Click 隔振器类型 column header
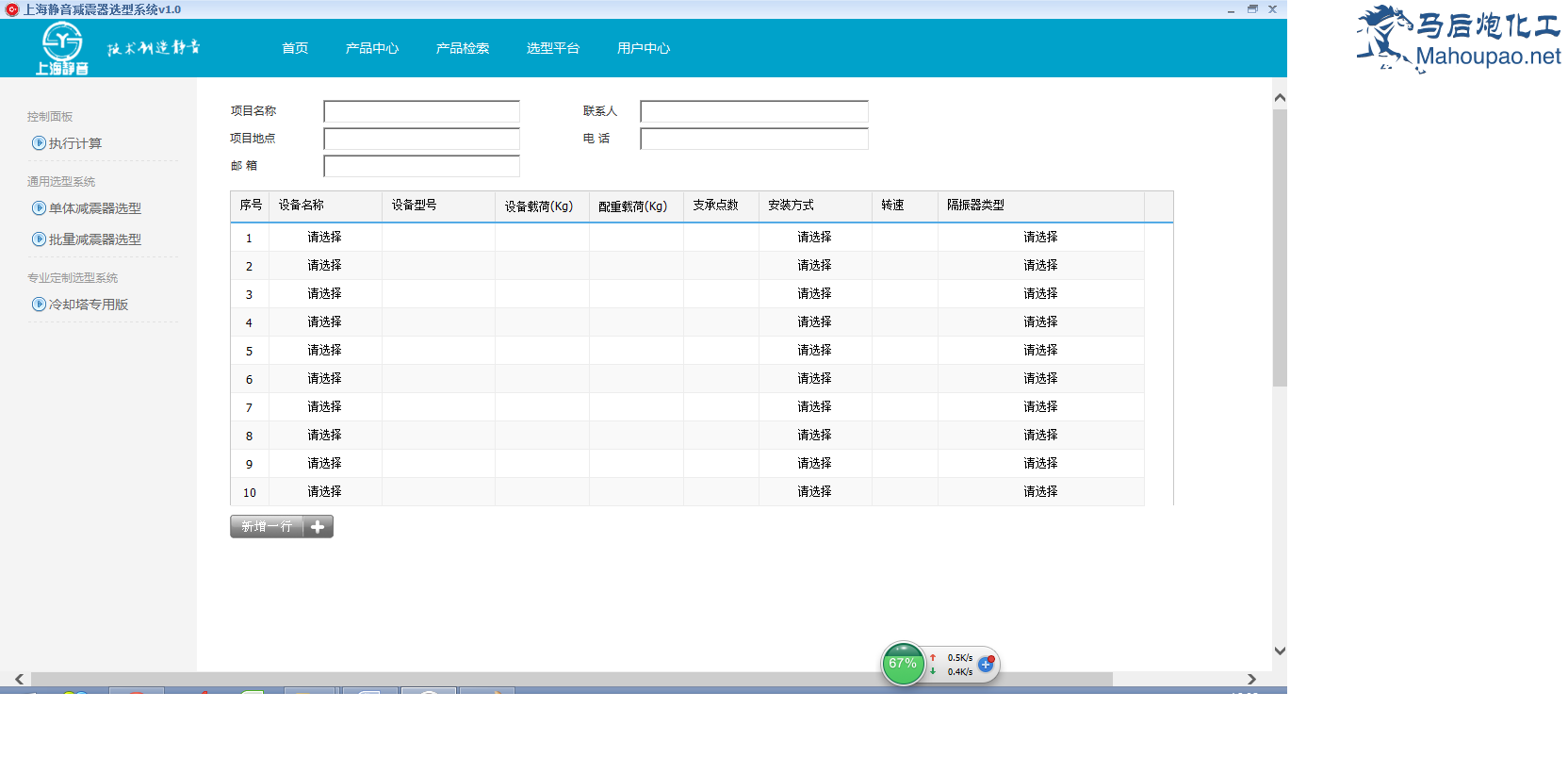Image resolution: width=1568 pixels, height=758 pixels. [x=1041, y=206]
